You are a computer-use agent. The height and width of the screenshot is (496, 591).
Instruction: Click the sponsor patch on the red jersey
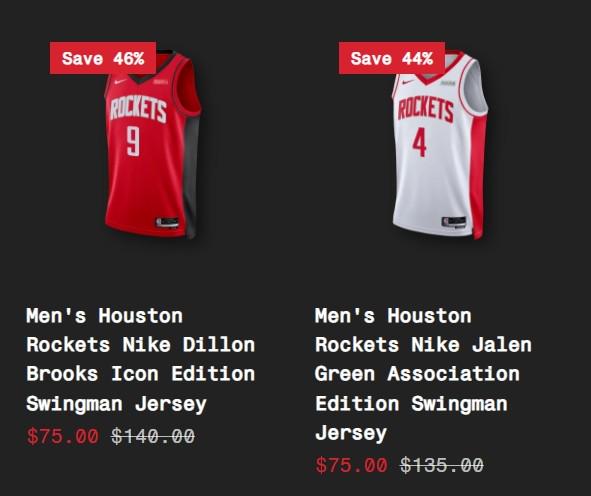[x=161, y=82]
